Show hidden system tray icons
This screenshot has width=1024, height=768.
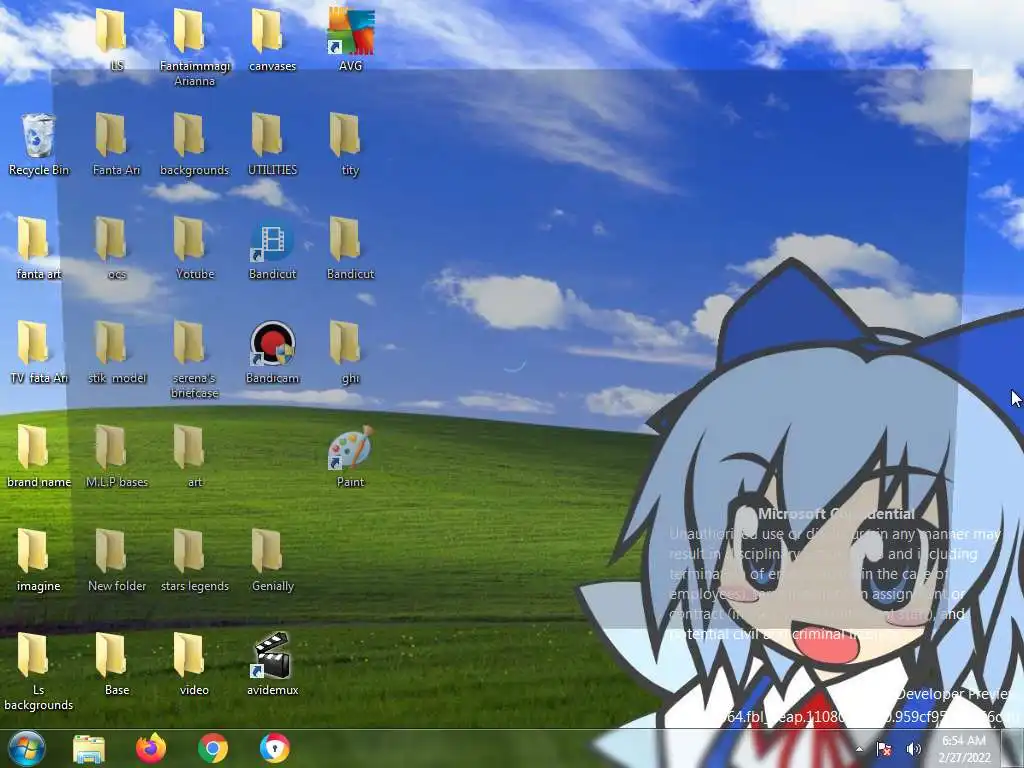click(x=859, y=749)
